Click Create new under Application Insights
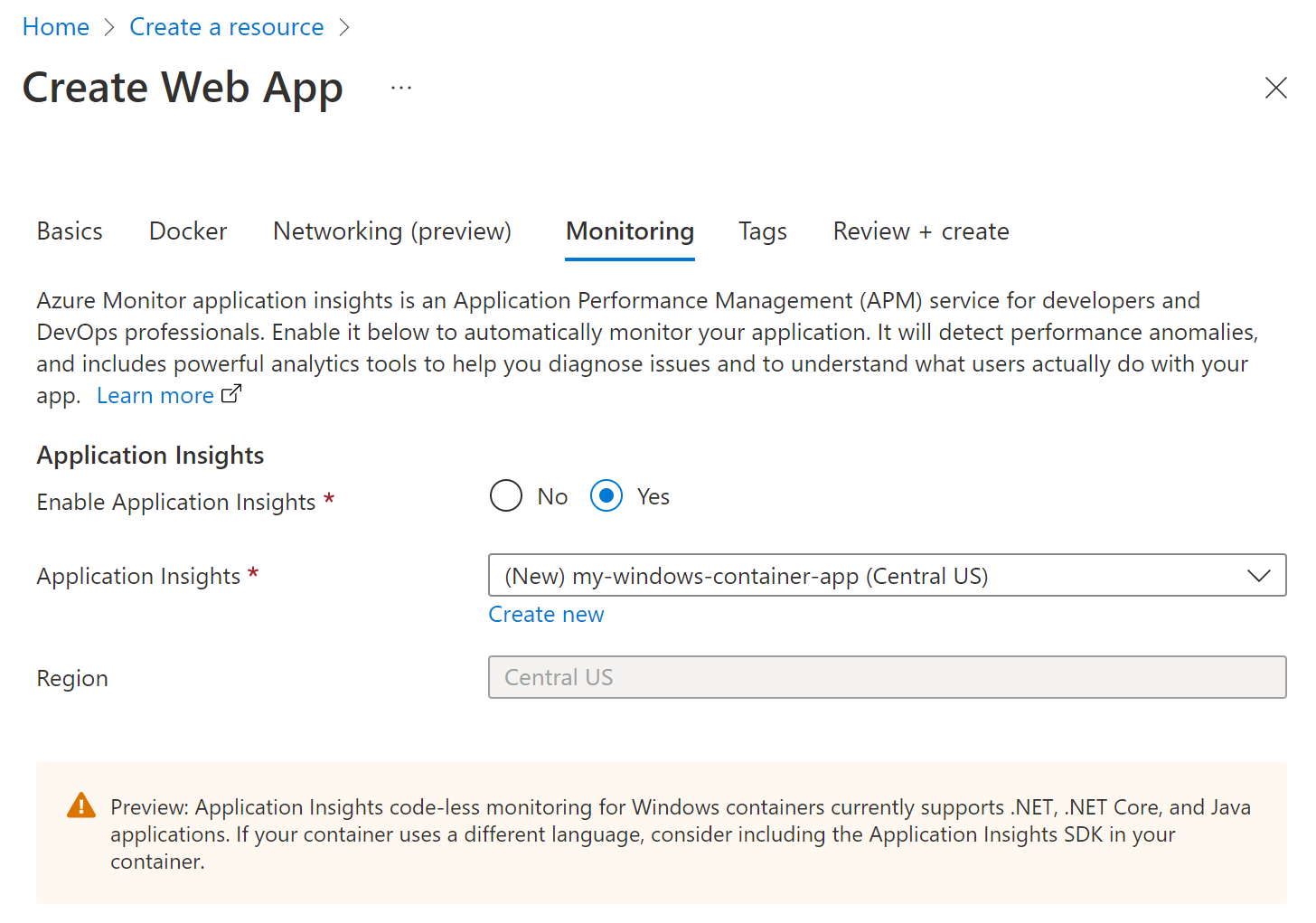Viewport: 1316px width, 923px height. point(546,614)
